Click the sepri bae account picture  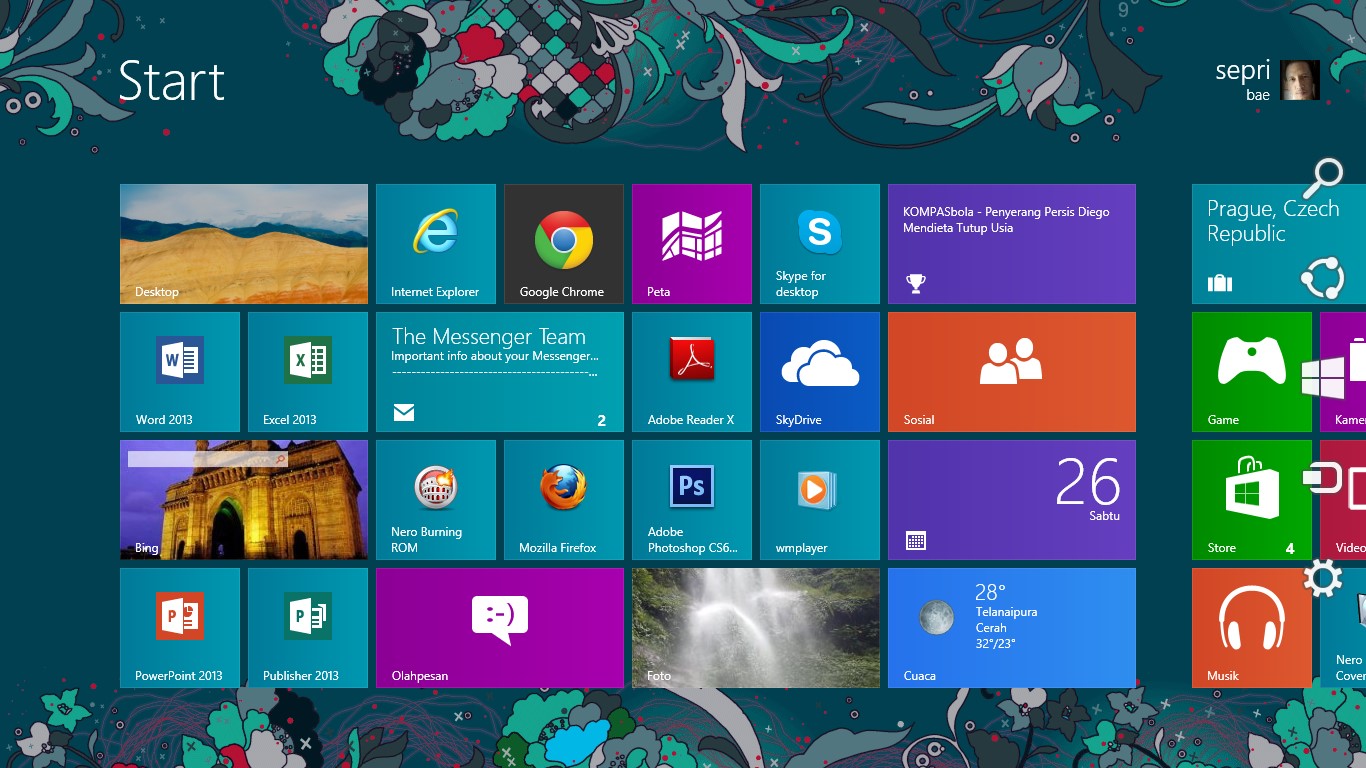click(1298, 81)
